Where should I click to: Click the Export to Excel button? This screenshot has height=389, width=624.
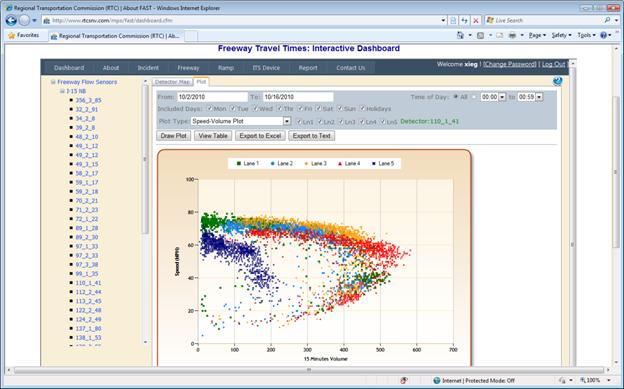pyautogui.click(x=260, y=136)
